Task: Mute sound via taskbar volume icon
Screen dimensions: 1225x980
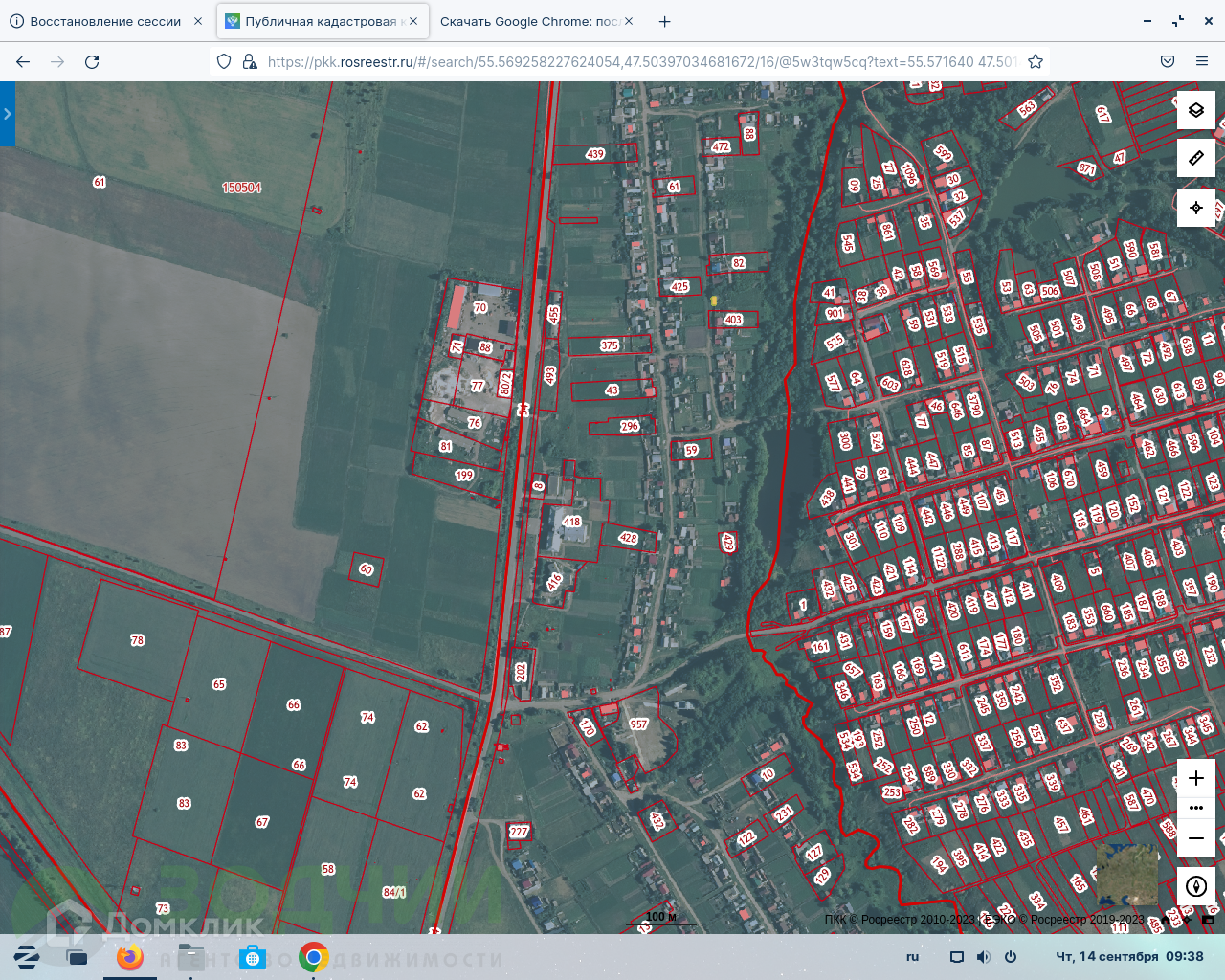Action: coord(983,957)
